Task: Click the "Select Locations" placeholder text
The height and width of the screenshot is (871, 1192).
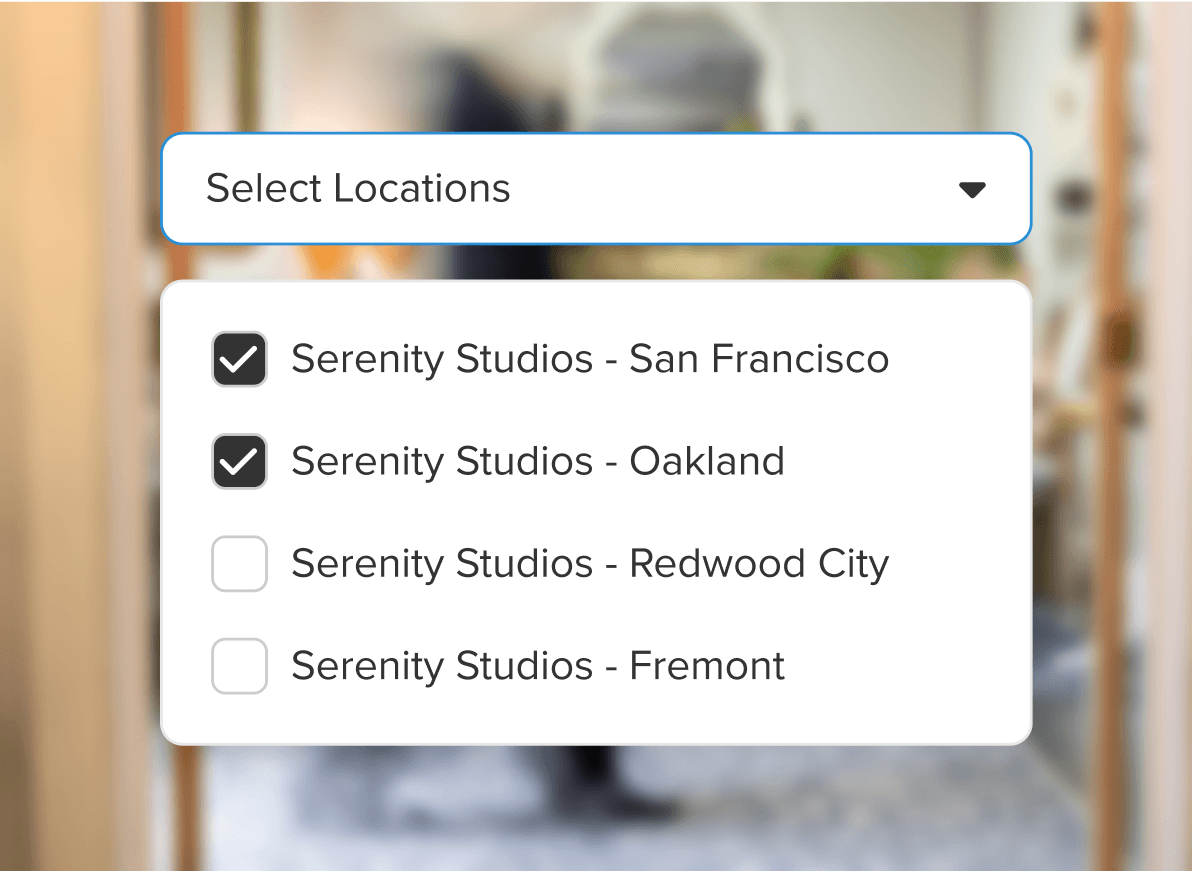Action: (x=358, y=188)
